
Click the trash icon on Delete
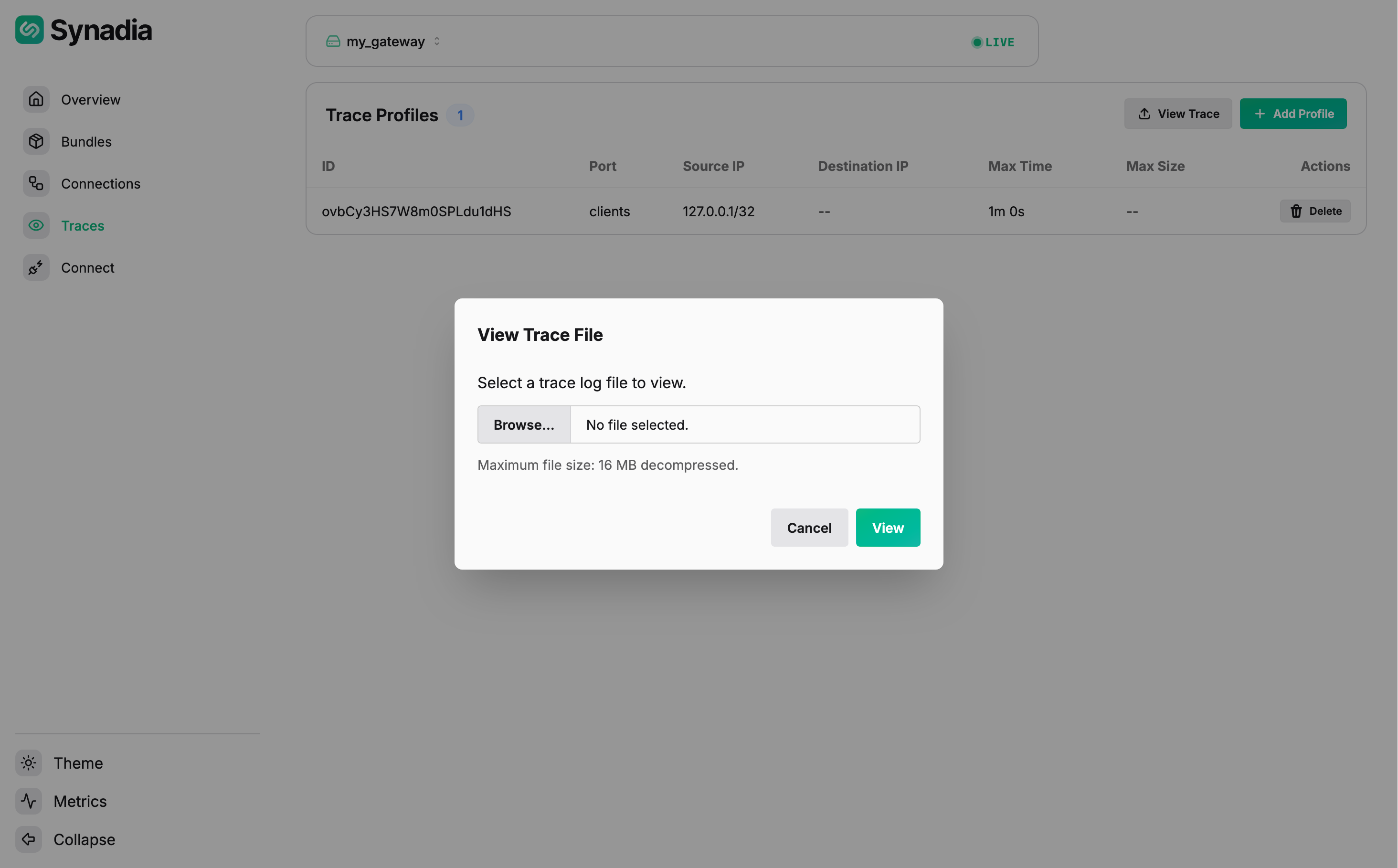(x=1296, y=211)
